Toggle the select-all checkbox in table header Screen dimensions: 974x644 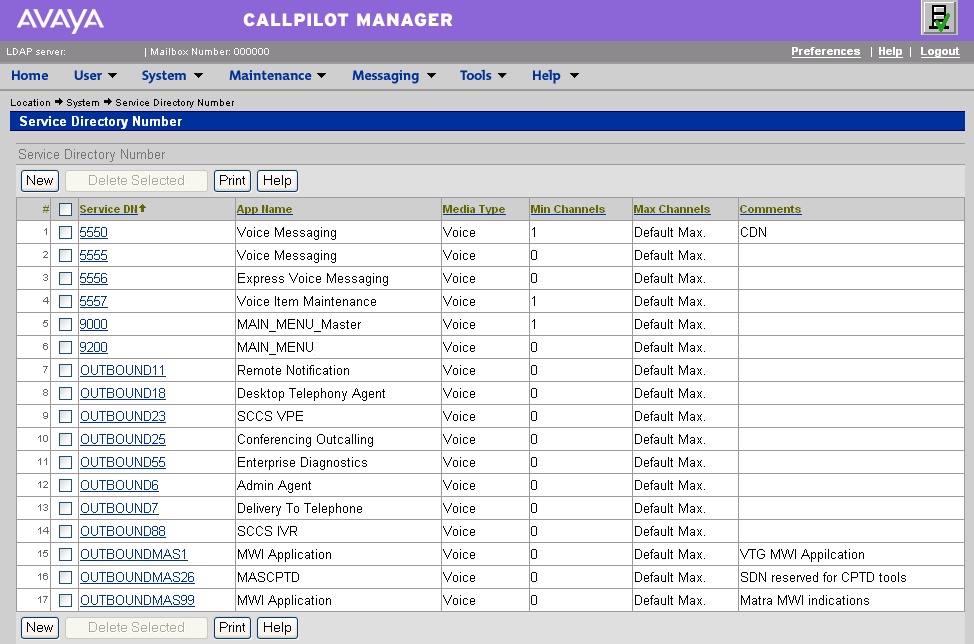click(x=65, y=210)
